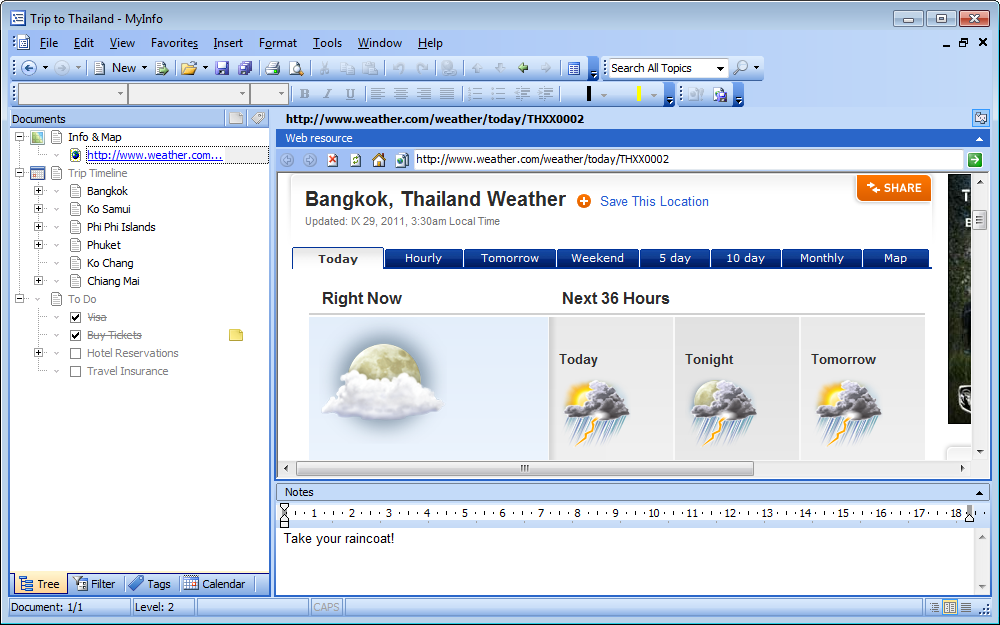Open the Hourly weather tab
The image size is (1000, 625).
[x=423, y=258]
